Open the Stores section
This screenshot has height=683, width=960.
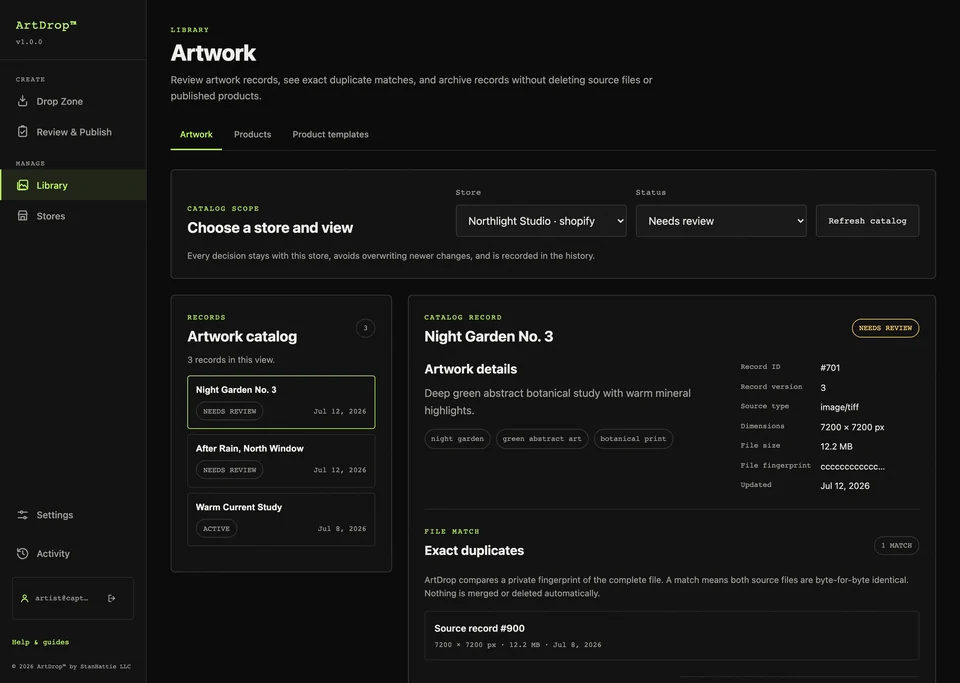pos(73,215)
